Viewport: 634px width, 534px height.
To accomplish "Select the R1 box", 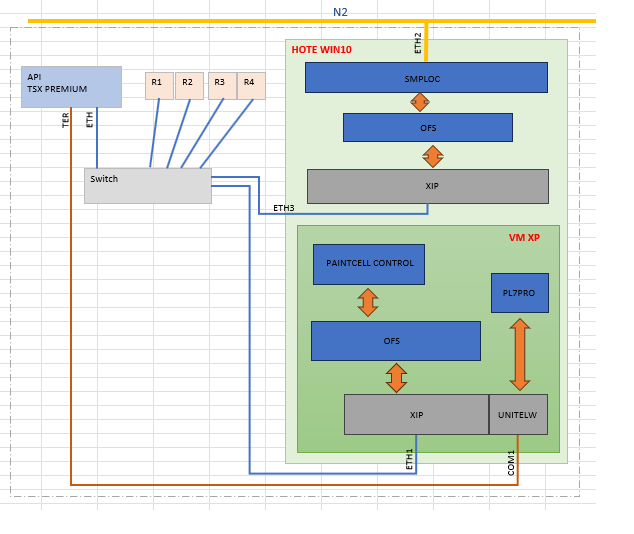I will click(159, 86).
